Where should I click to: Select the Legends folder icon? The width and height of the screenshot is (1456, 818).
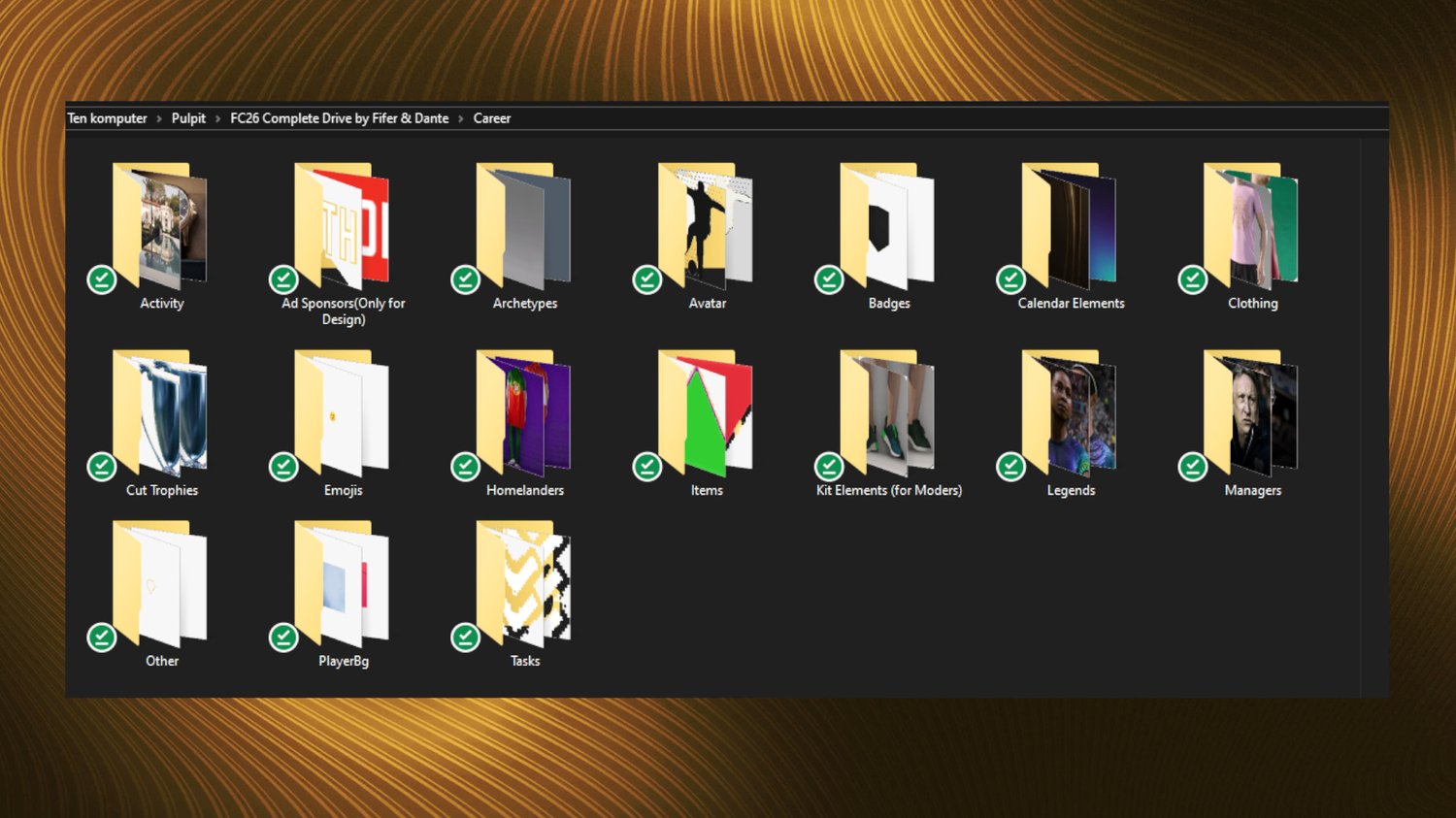tap(1070, 414)
